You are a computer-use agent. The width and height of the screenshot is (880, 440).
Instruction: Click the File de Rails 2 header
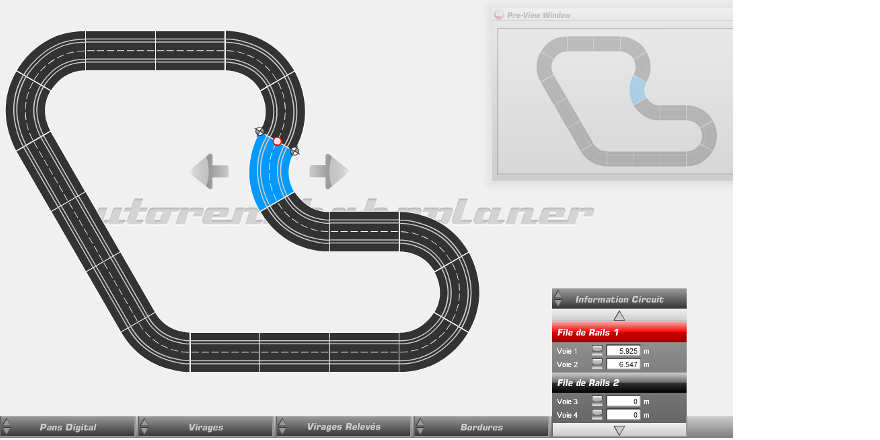coord(619,383)
